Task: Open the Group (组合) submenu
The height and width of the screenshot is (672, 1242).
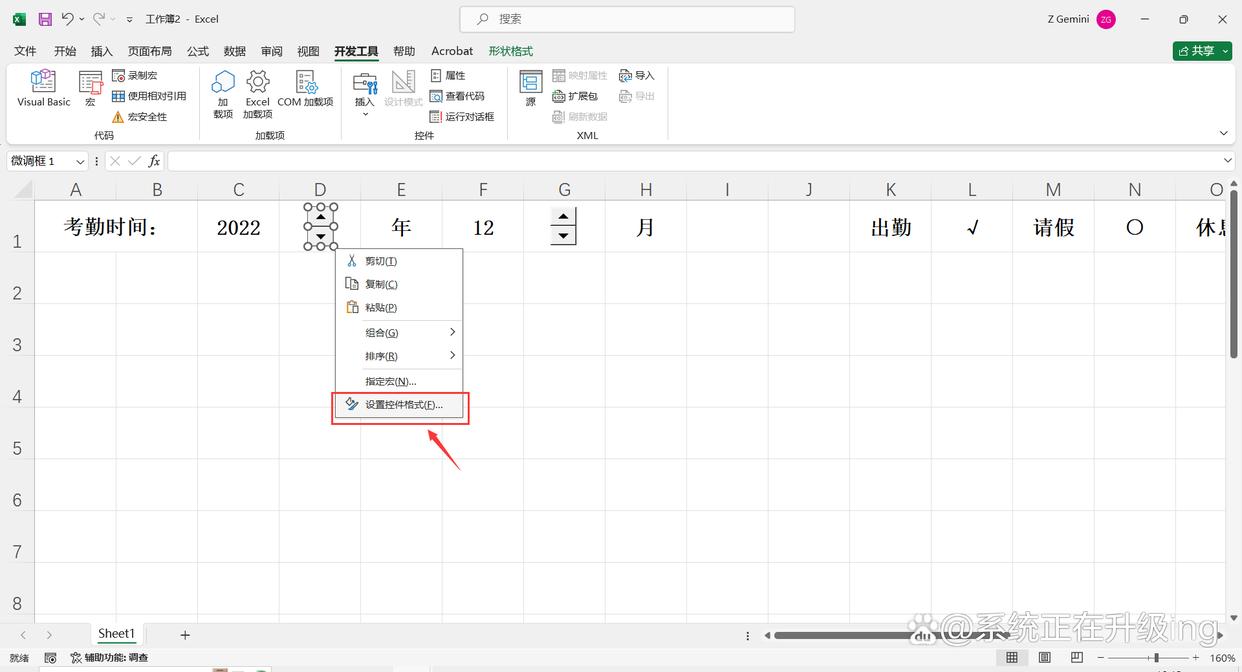Action: [399, 332]
